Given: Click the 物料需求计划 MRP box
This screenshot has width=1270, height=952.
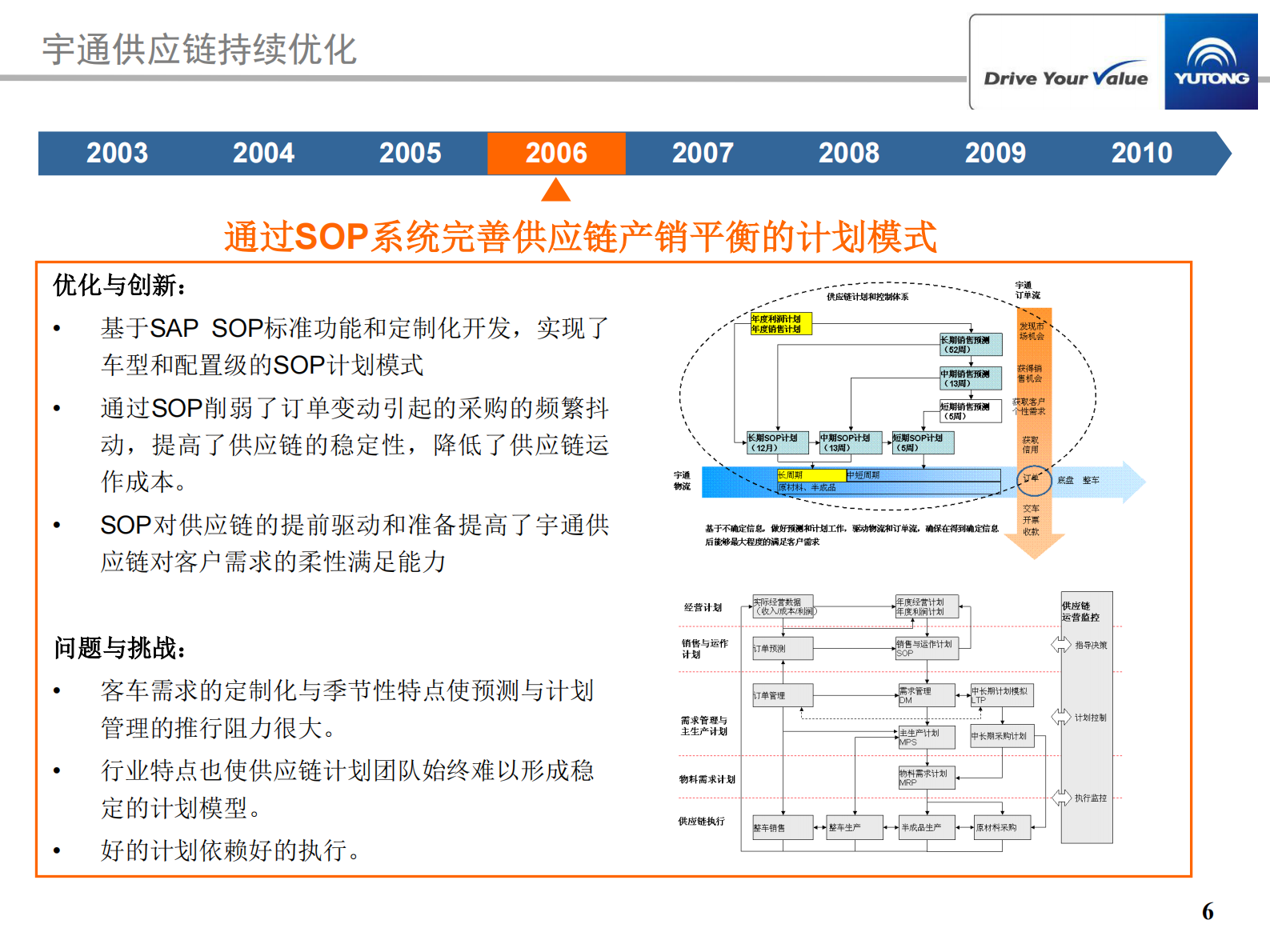Looking at the screenshot, I should (x=927, y=778).
